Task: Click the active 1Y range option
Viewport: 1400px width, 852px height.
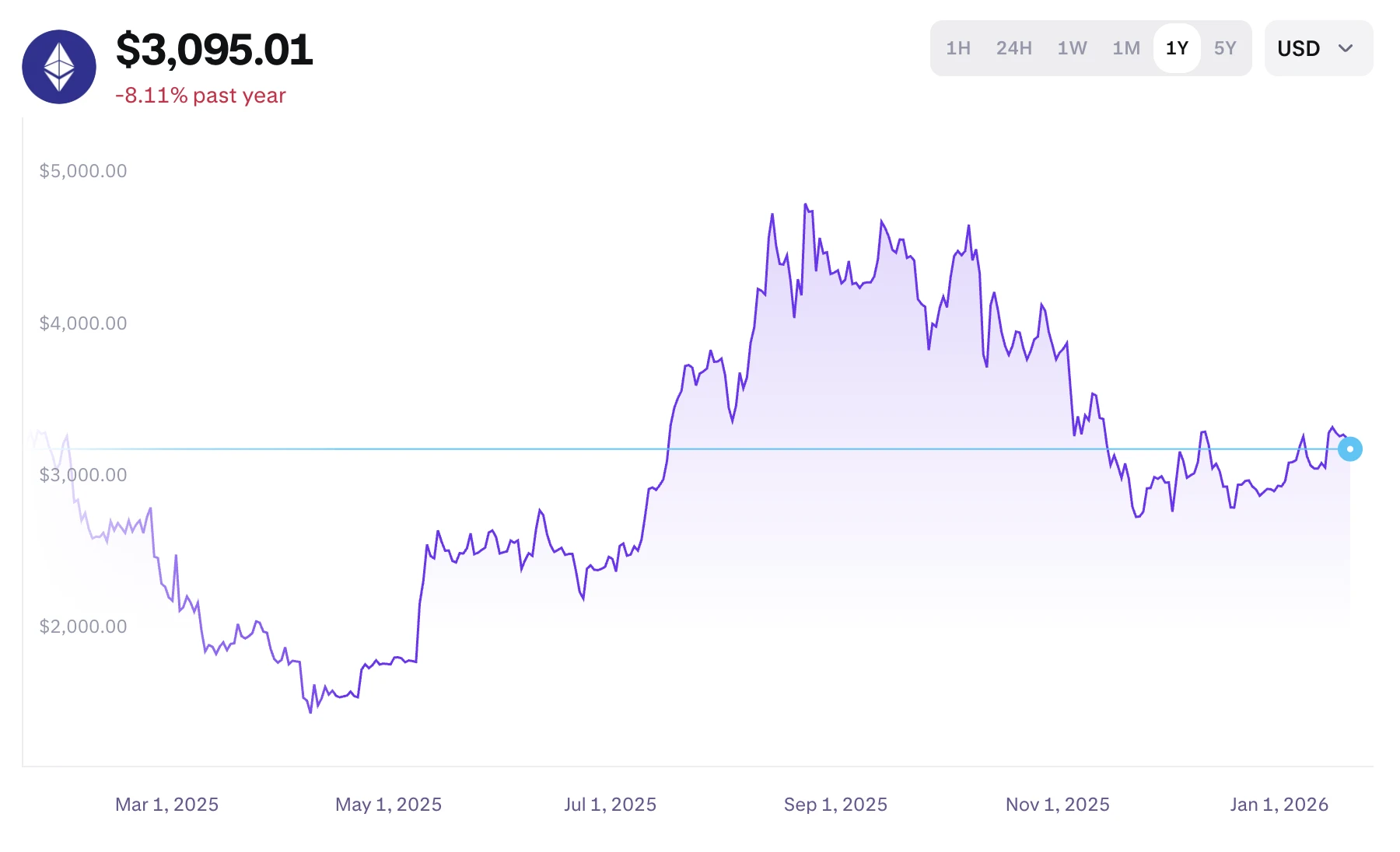Action: coord(1177,48)
